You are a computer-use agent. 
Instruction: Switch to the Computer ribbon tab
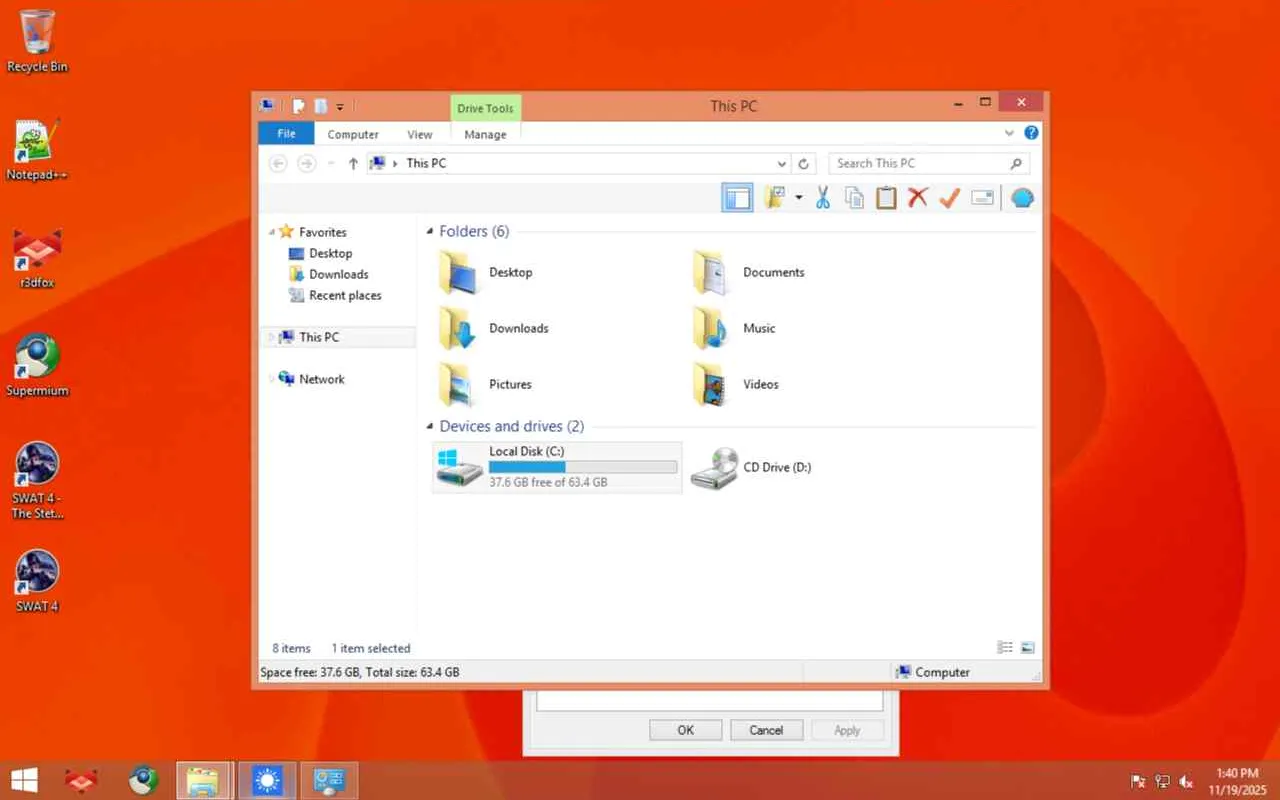[353, 134]
